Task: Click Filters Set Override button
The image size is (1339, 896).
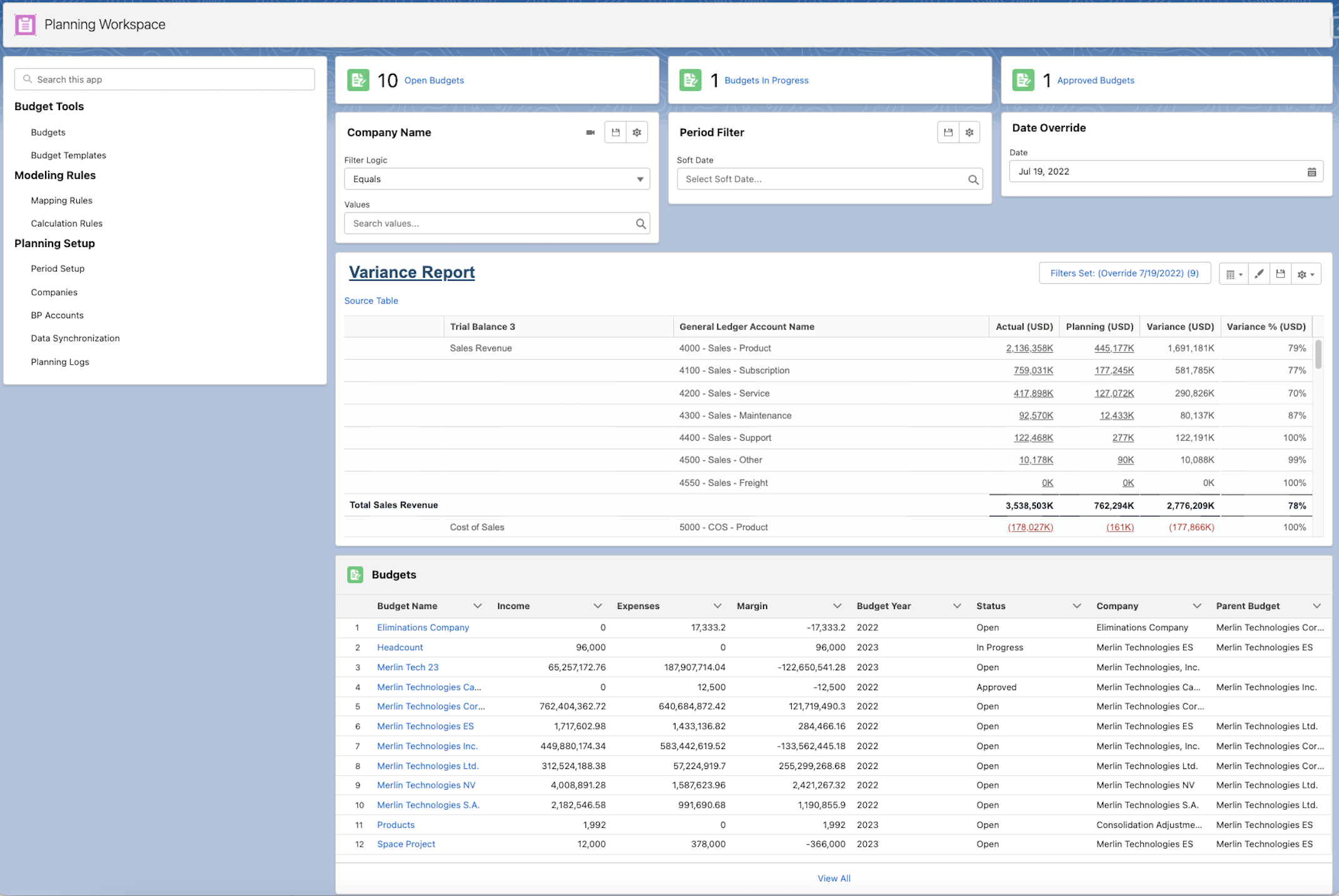Action: click(1124, 273)
